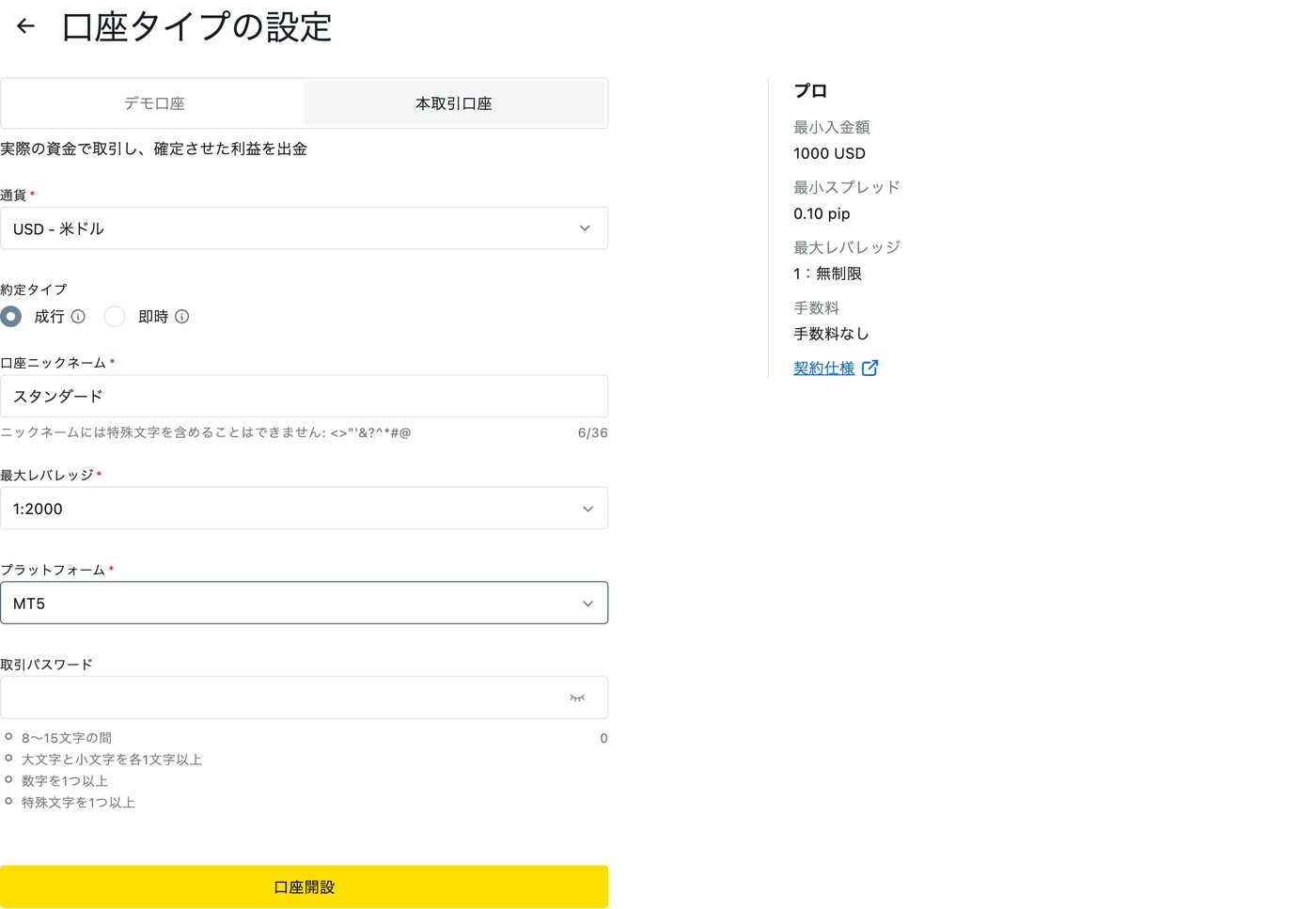Switch to the デモ口座 tab

[x=154, y=103]
